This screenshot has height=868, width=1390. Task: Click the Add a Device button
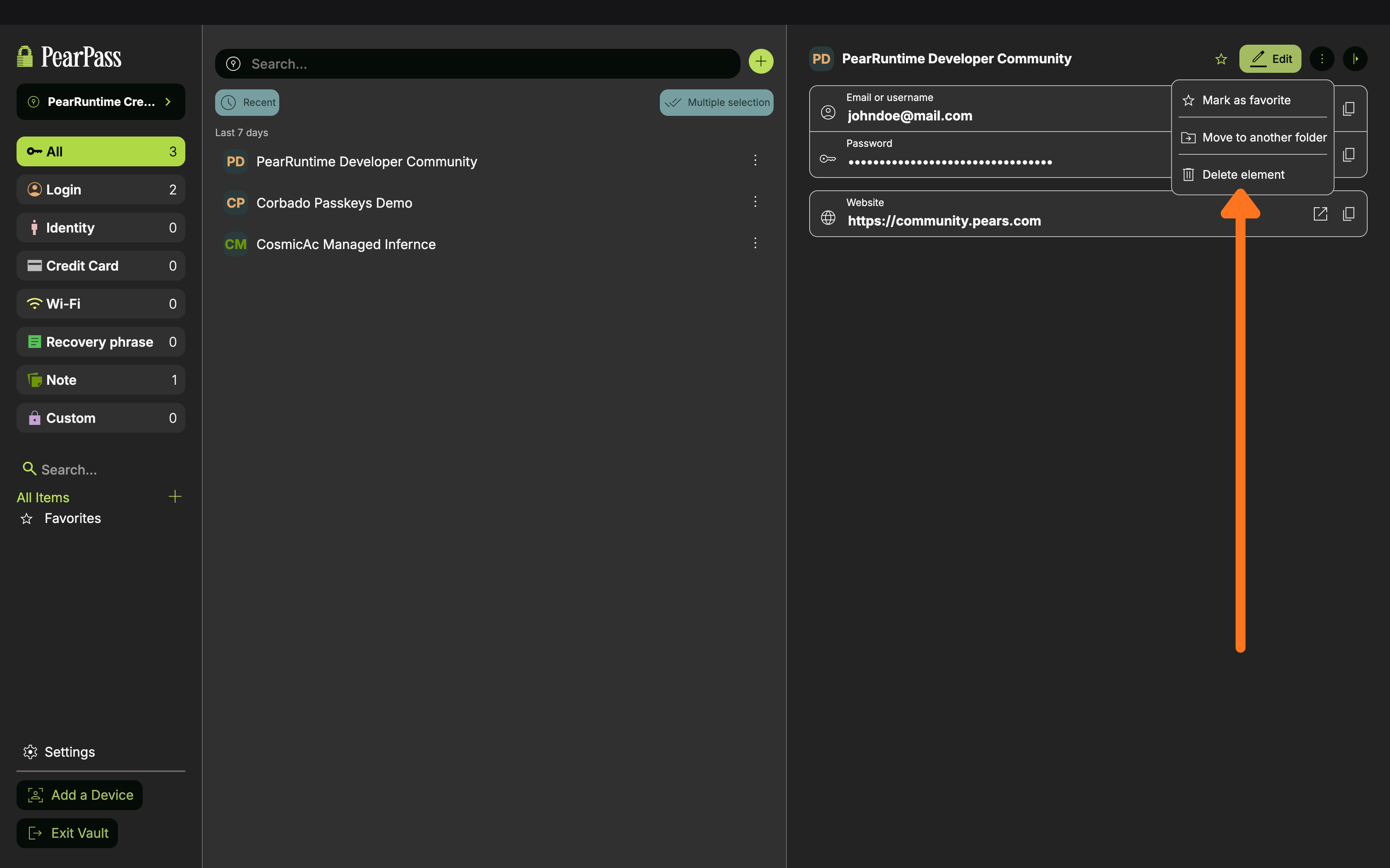coord(80,795)
